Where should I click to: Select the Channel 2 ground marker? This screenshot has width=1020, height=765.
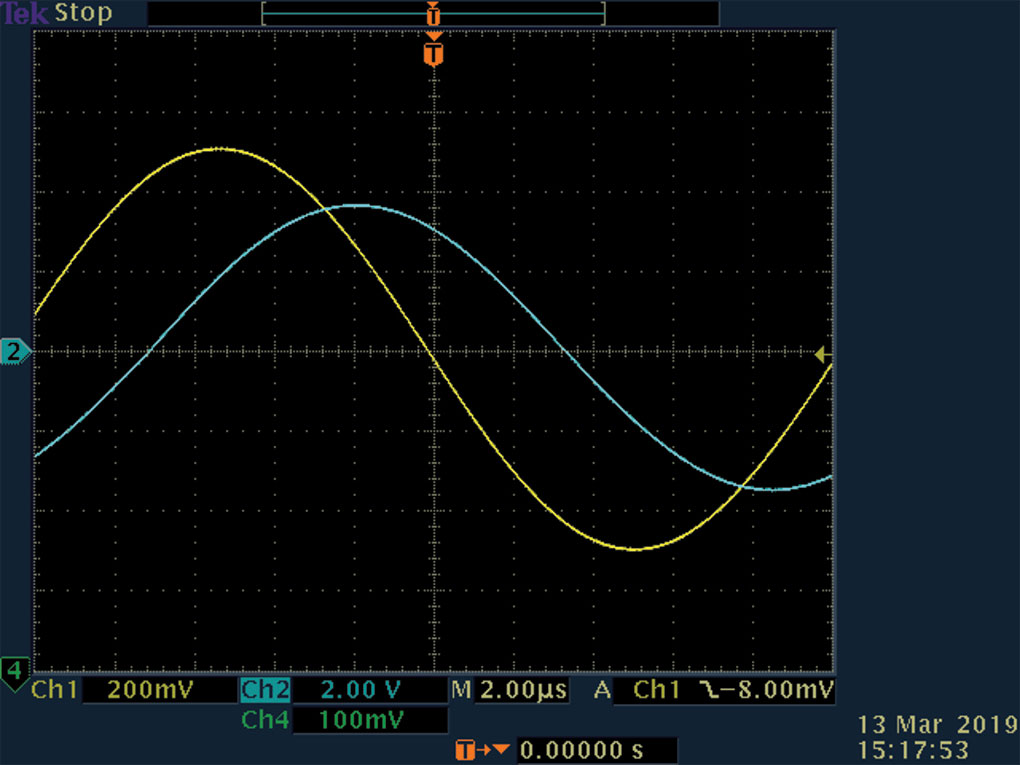tap(15, 352)
